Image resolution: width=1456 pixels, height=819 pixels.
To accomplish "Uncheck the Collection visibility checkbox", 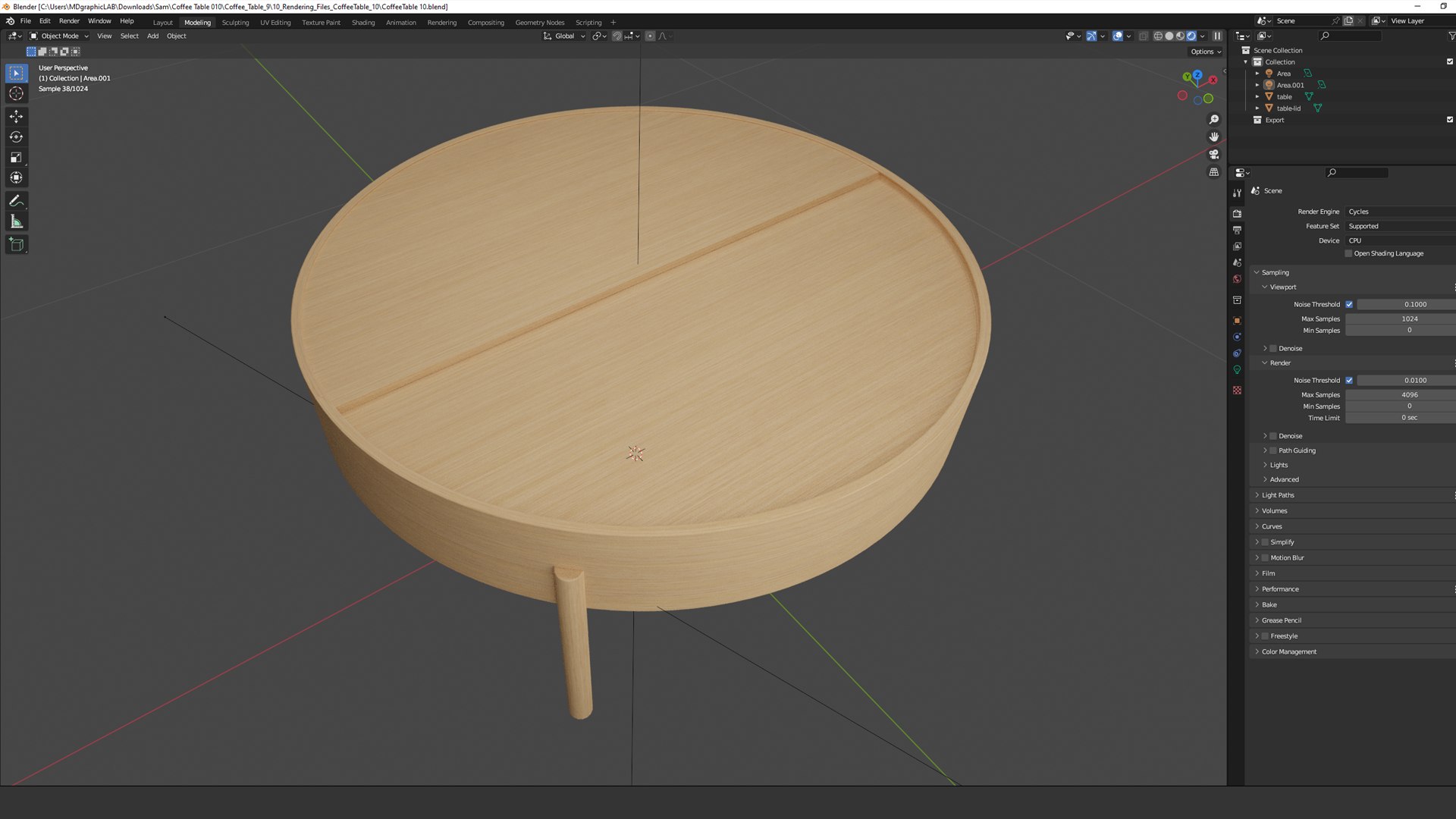I will click(1450, 62).
